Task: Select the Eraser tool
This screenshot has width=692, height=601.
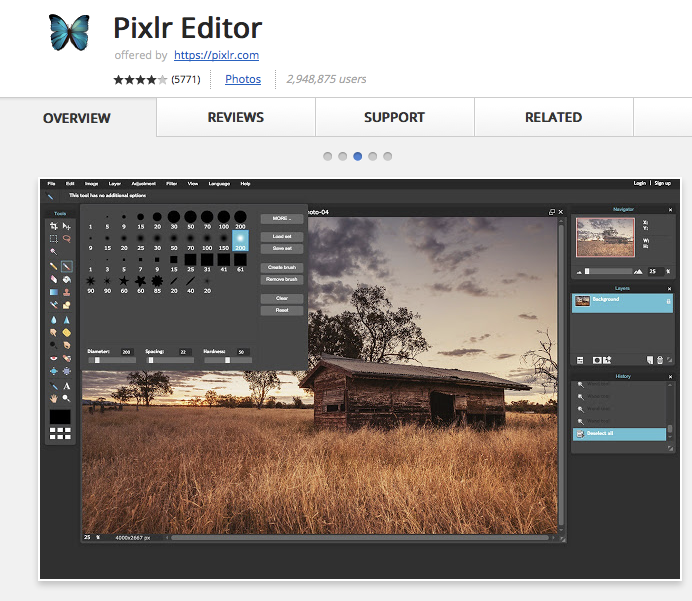Action: pyautogui.click(x=54, y=279)
